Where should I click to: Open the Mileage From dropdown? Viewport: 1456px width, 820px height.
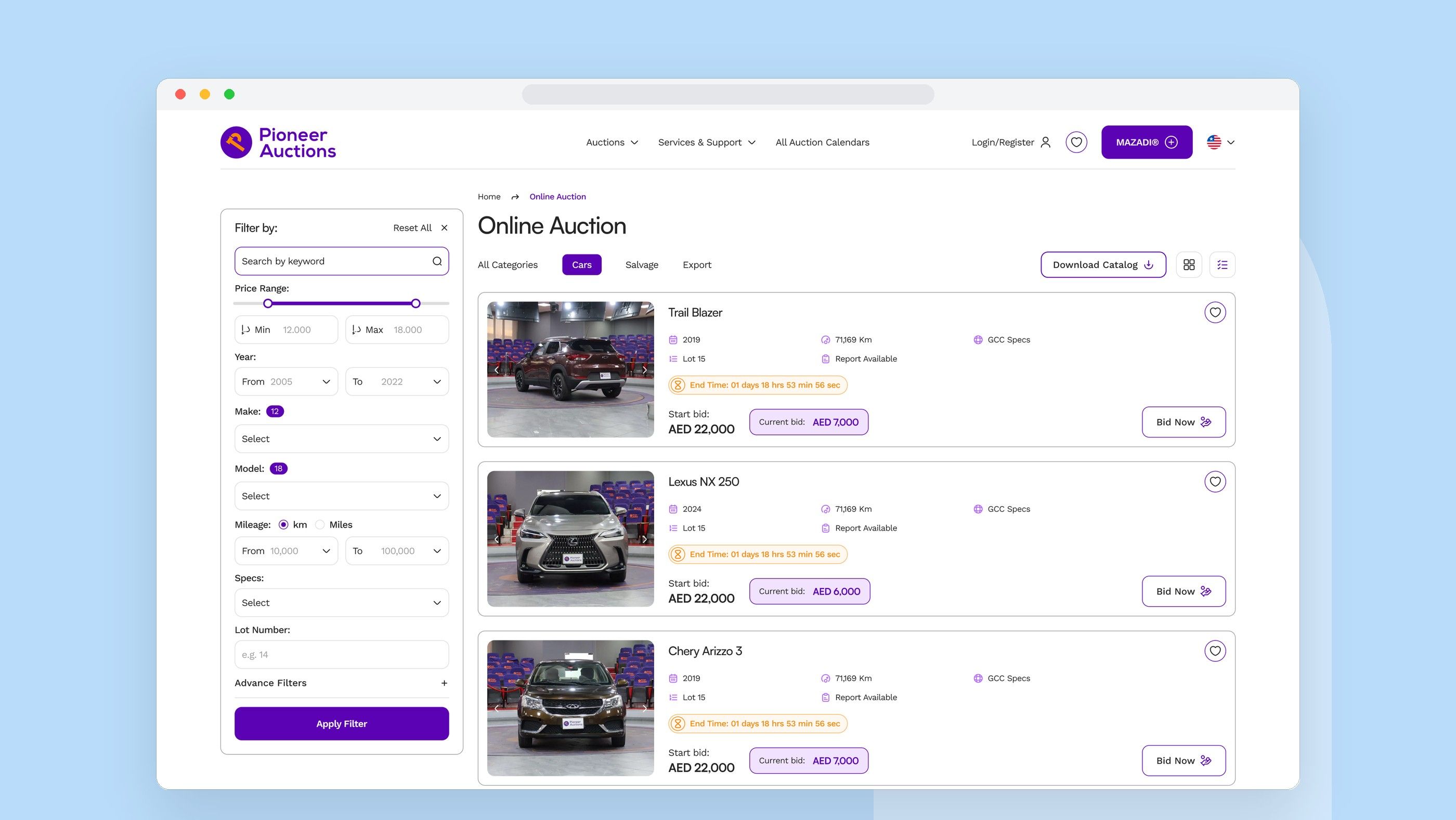click(x=286, y=551)
